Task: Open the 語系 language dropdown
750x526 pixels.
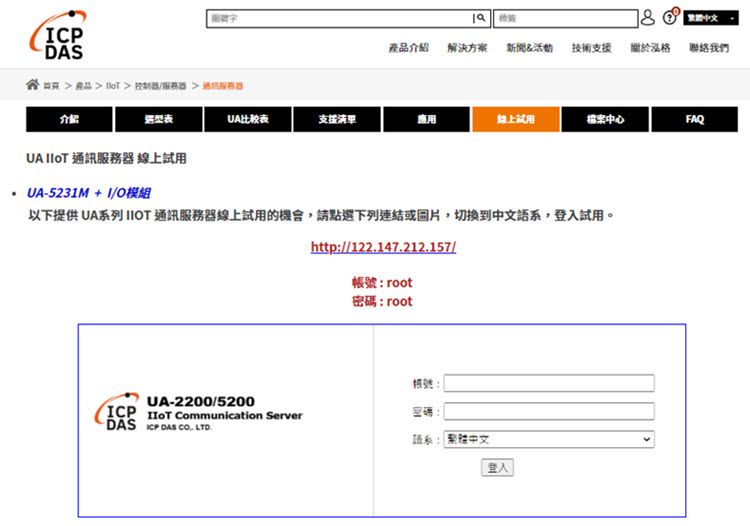Action: [x=549, y=439]
